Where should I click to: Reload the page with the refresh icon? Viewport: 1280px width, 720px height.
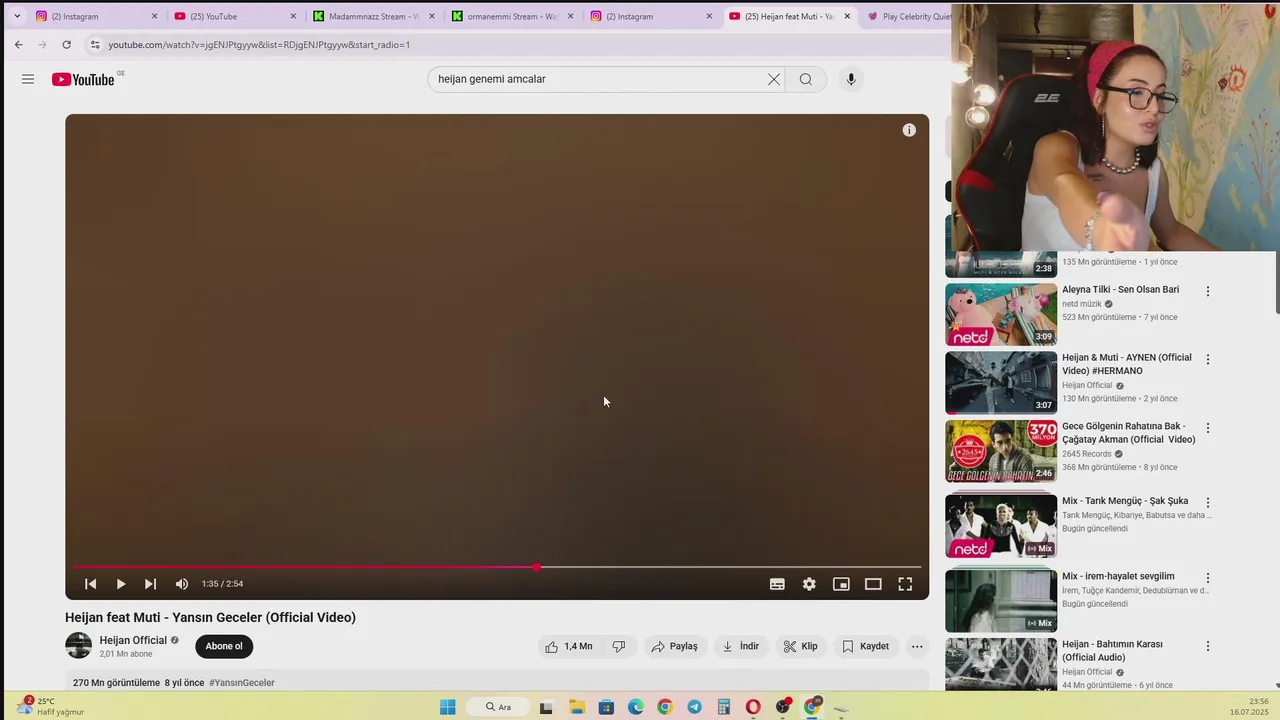(x=66, y=45)
